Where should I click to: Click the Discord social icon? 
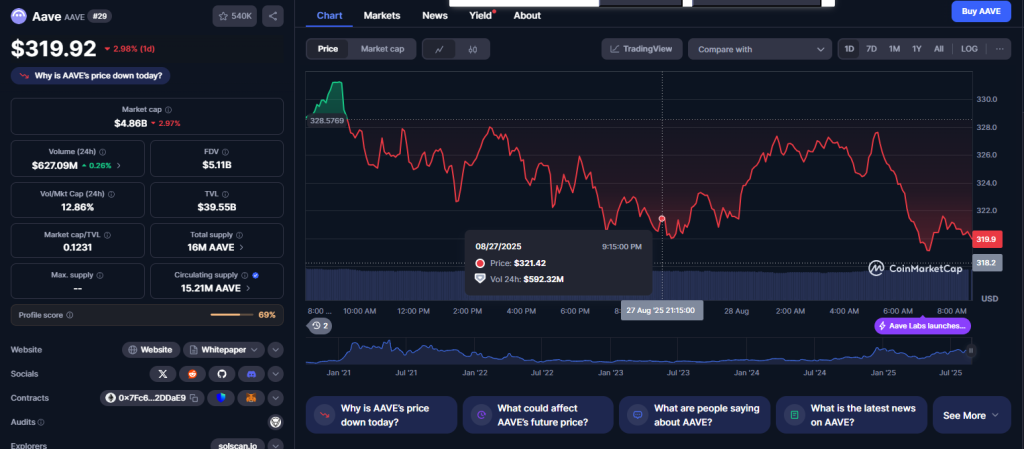[x=252, y=373]
